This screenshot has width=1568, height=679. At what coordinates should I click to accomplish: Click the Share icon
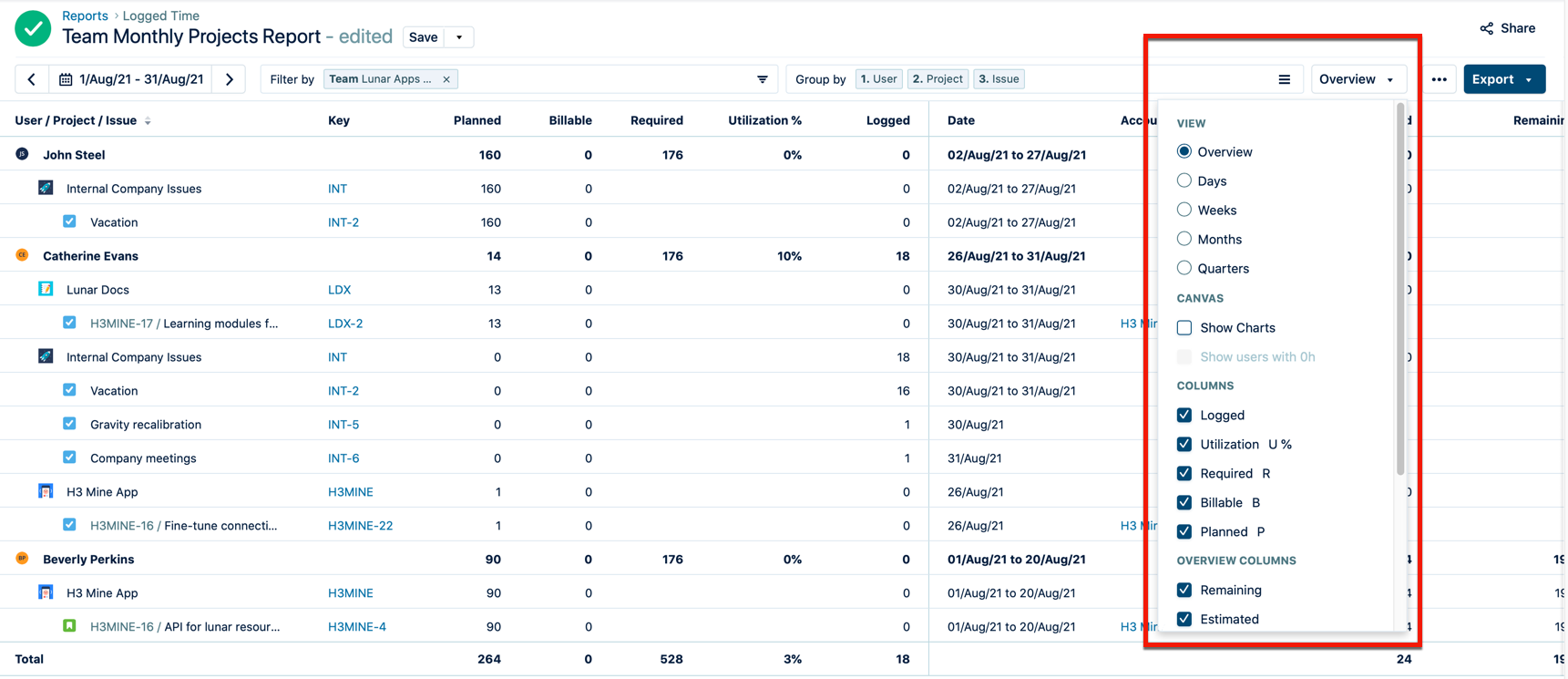coord(1487,28)
